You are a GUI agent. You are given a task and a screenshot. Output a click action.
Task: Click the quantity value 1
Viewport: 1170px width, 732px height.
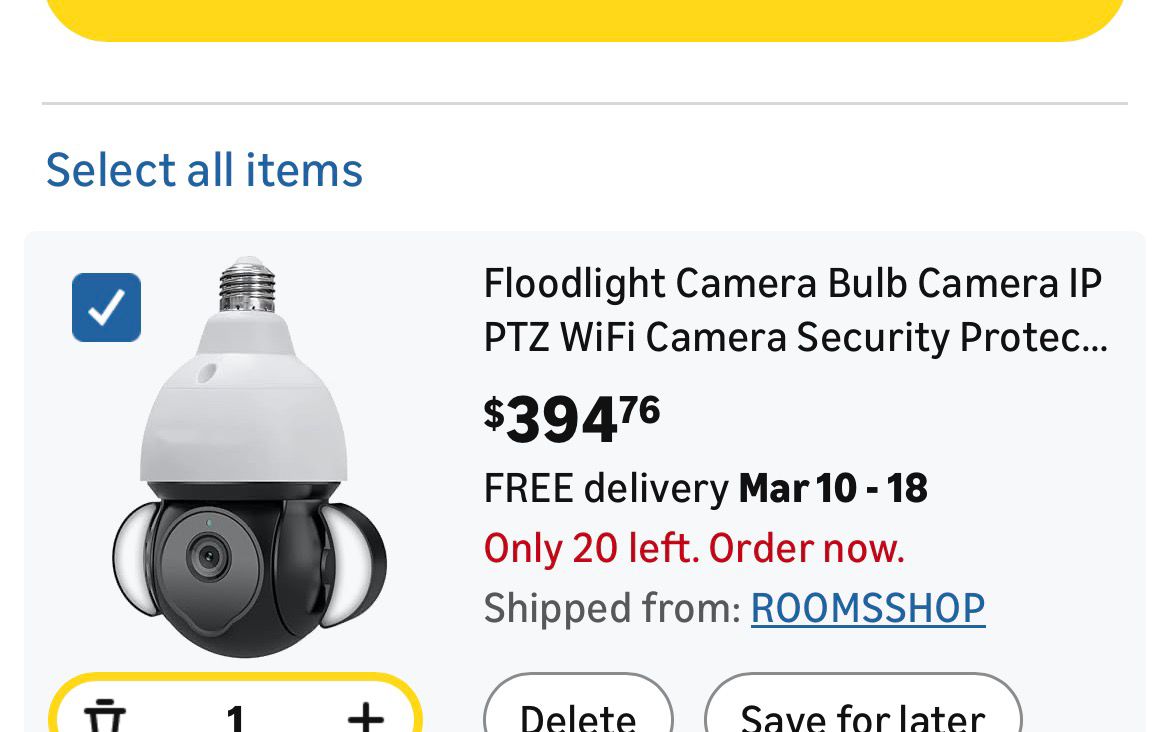pos(236,716)
